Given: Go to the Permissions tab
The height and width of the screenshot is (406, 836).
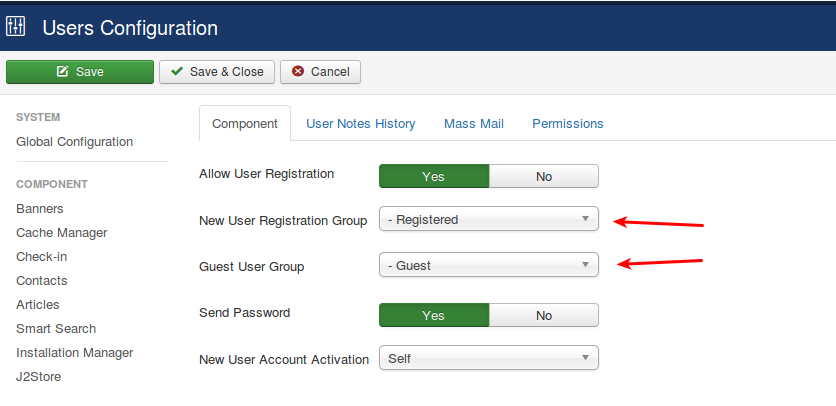Looking at the screenshot, I should [x=567, y=124].
